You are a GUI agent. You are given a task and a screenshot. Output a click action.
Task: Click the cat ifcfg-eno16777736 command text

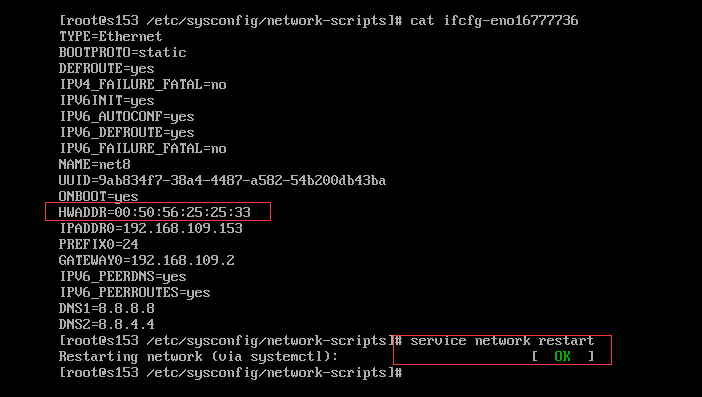click(494, 21)
